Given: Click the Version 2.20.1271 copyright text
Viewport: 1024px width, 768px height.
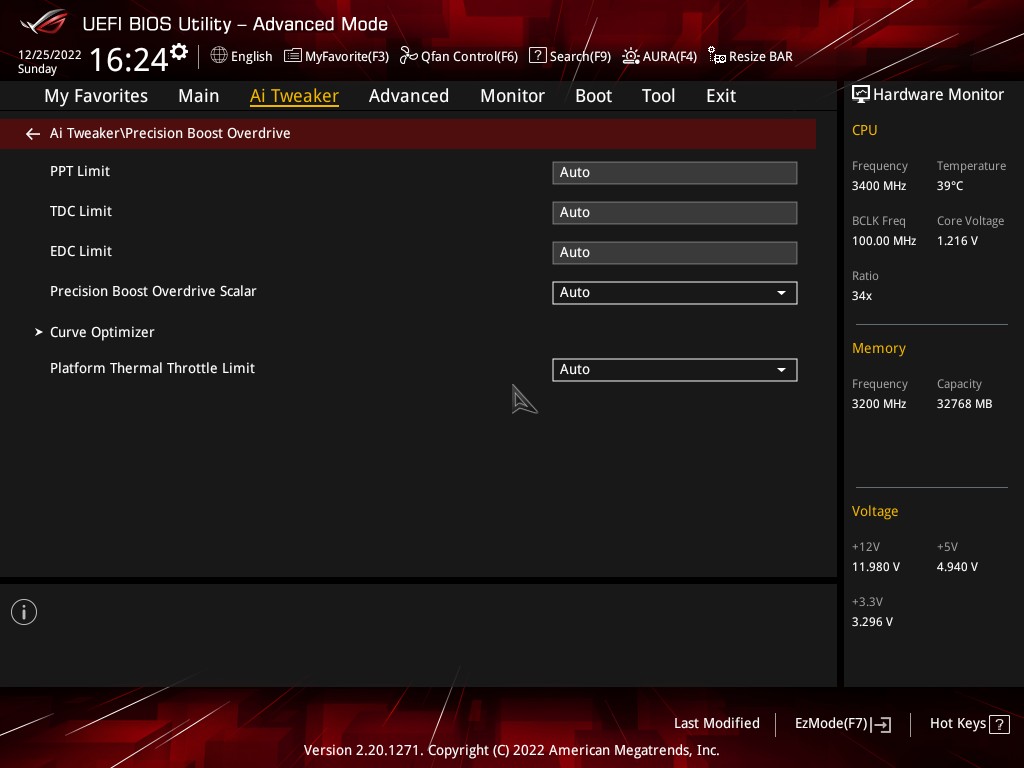Looking at the screenshot, I should [511, 750].
